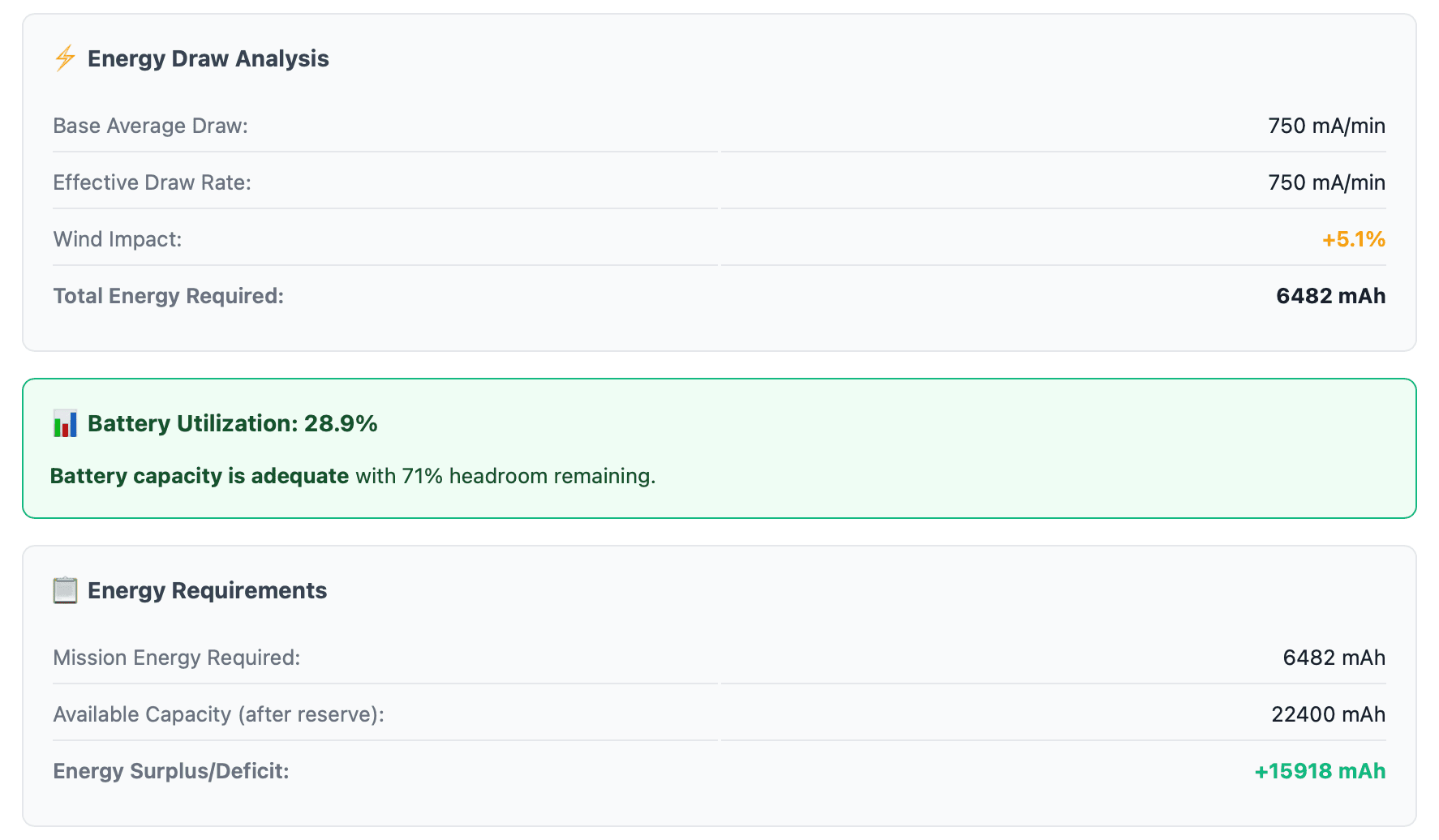The image size is (1439, 840).
Task: Select the green +15918 mAh surplus value
Action: coord(1321,771)
